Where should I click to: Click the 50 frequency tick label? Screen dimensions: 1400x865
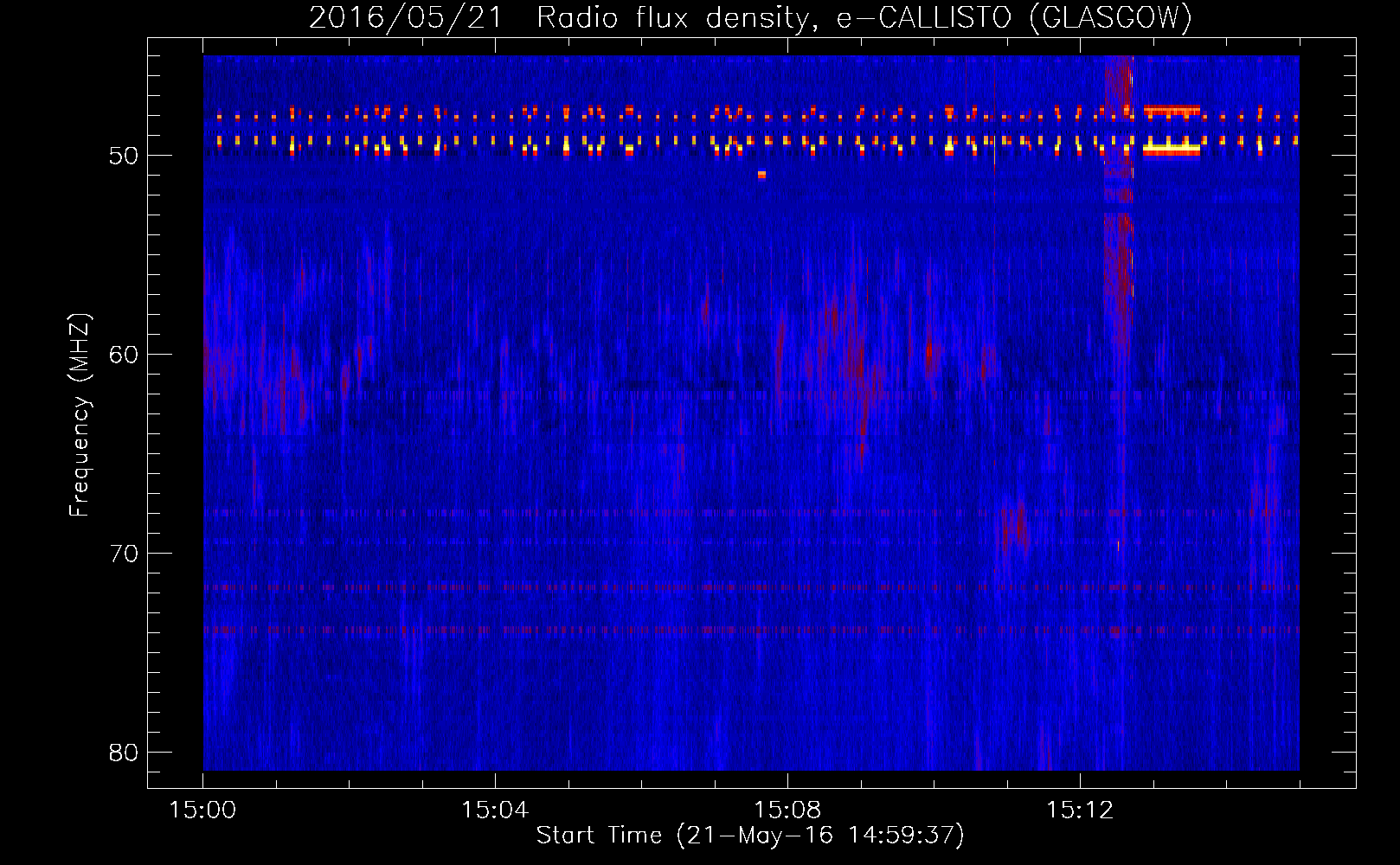125,156
